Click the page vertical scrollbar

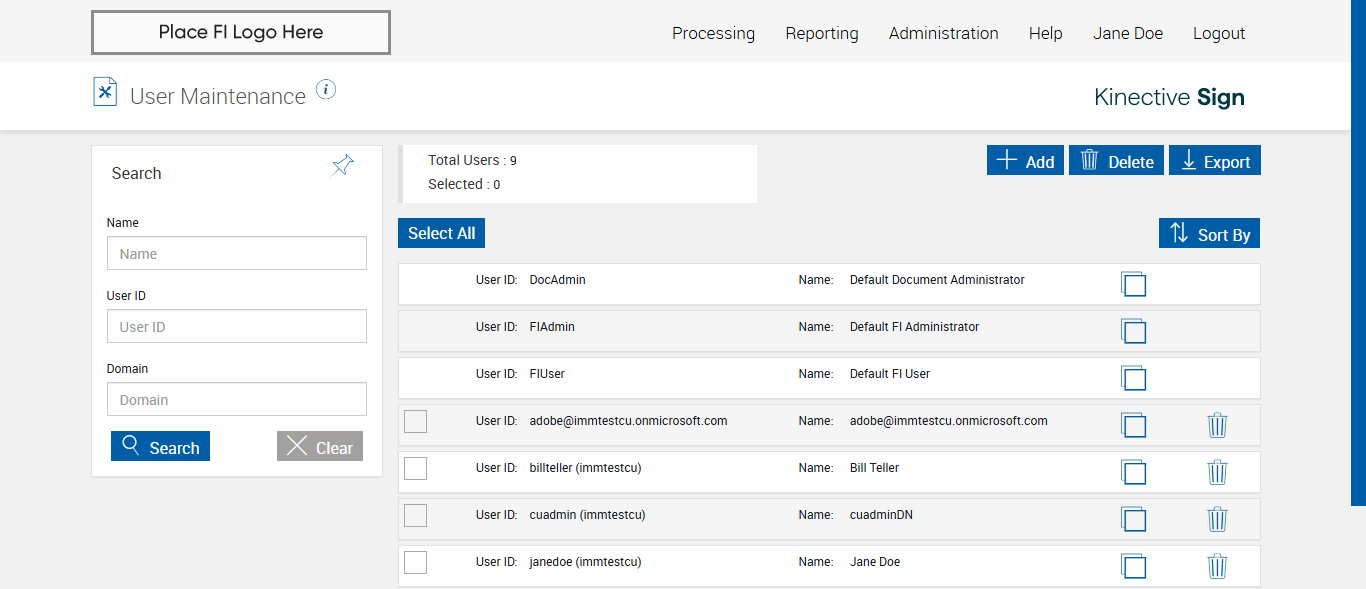pyautogui.click(x=1358, y=250)
